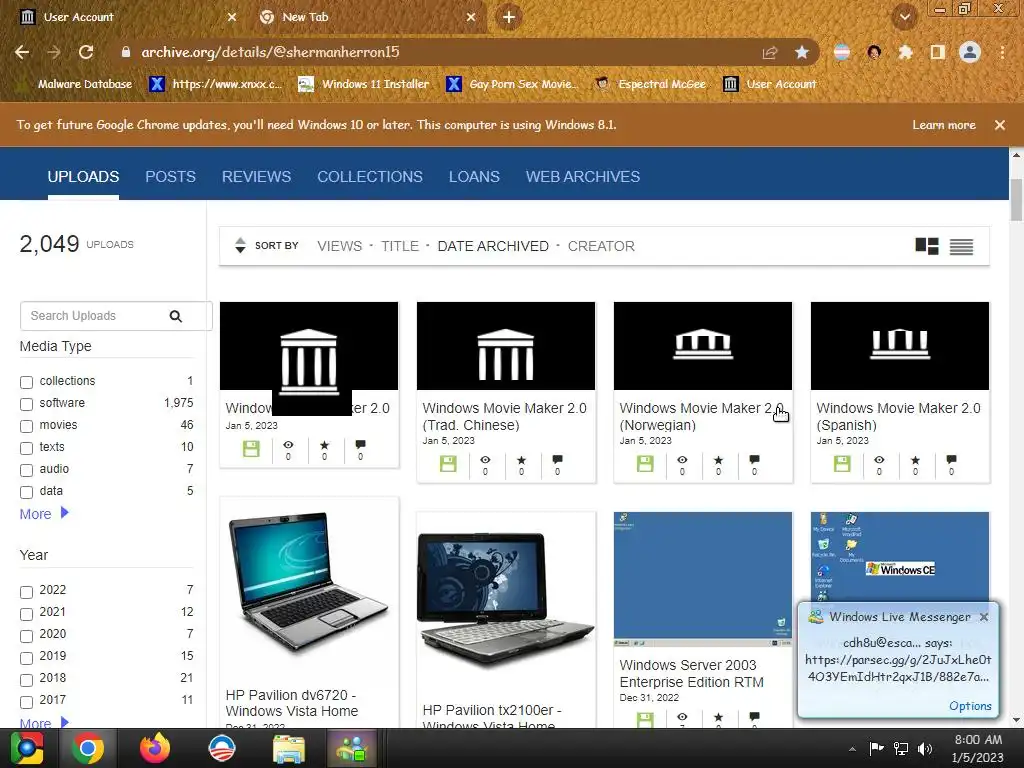The width and height of the screenshot is (1024, 768).
Task: Open File Explorer from the taskbar
Action: (288, 748)
